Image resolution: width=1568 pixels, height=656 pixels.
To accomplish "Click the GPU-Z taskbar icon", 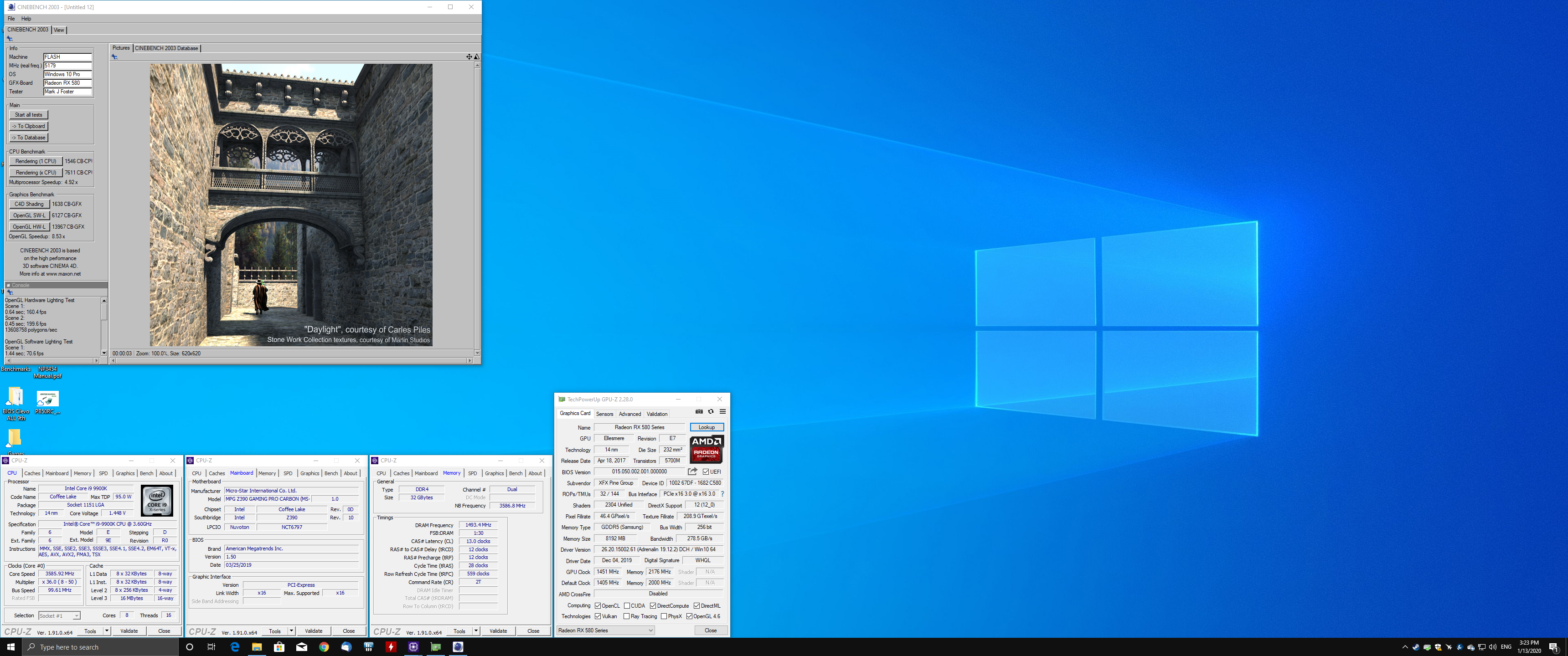I will tap(435, 647).
